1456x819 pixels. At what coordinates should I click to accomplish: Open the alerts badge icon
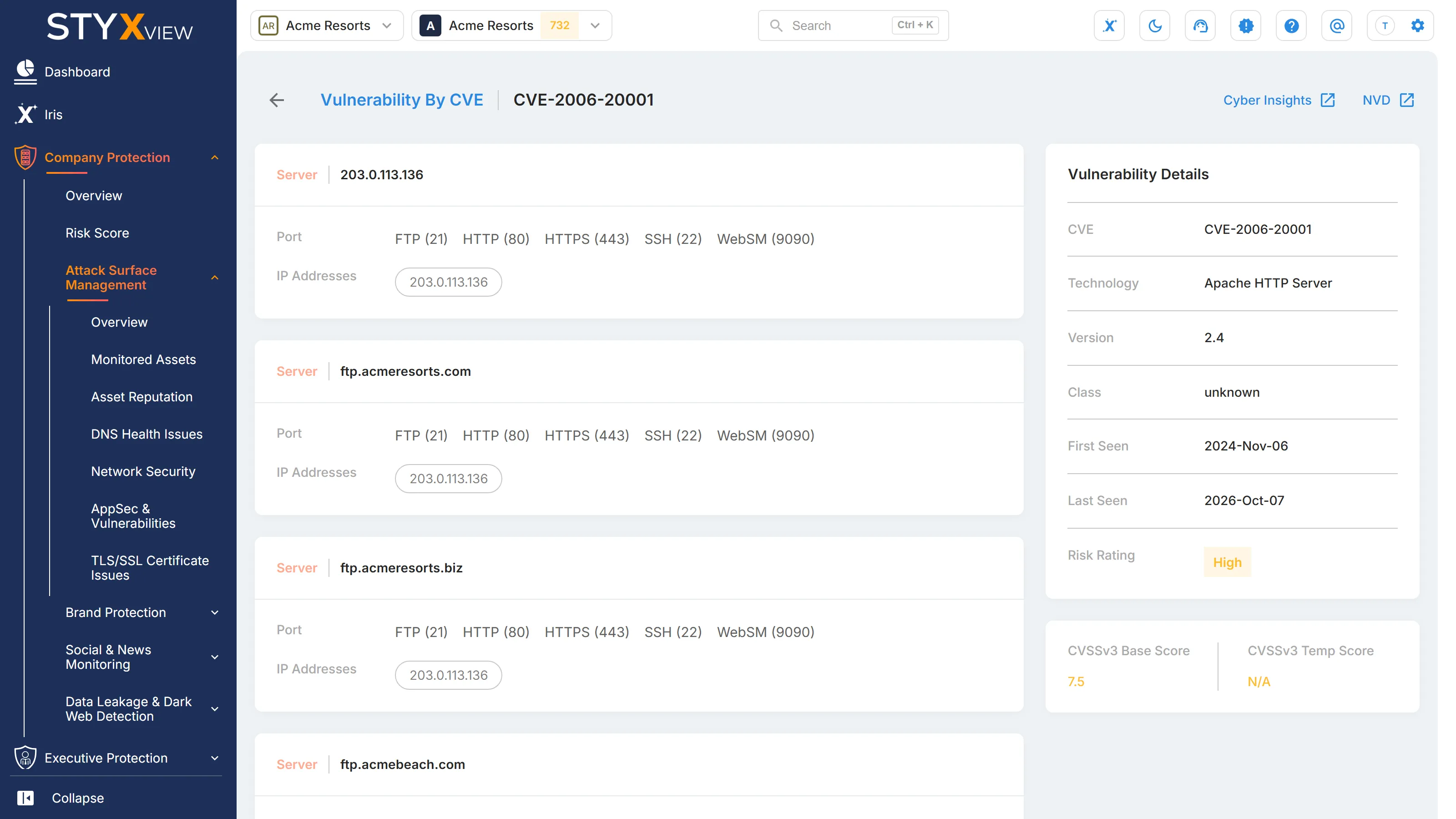[1246, 25]
